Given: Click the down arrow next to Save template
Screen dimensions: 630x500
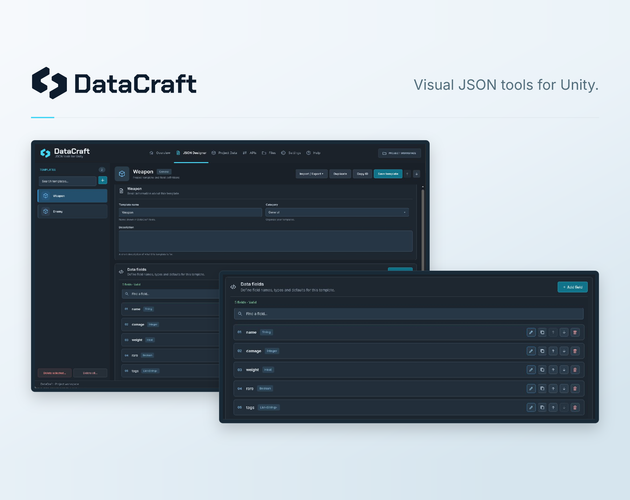Looking at the screenshot, I should coord(416,174).
